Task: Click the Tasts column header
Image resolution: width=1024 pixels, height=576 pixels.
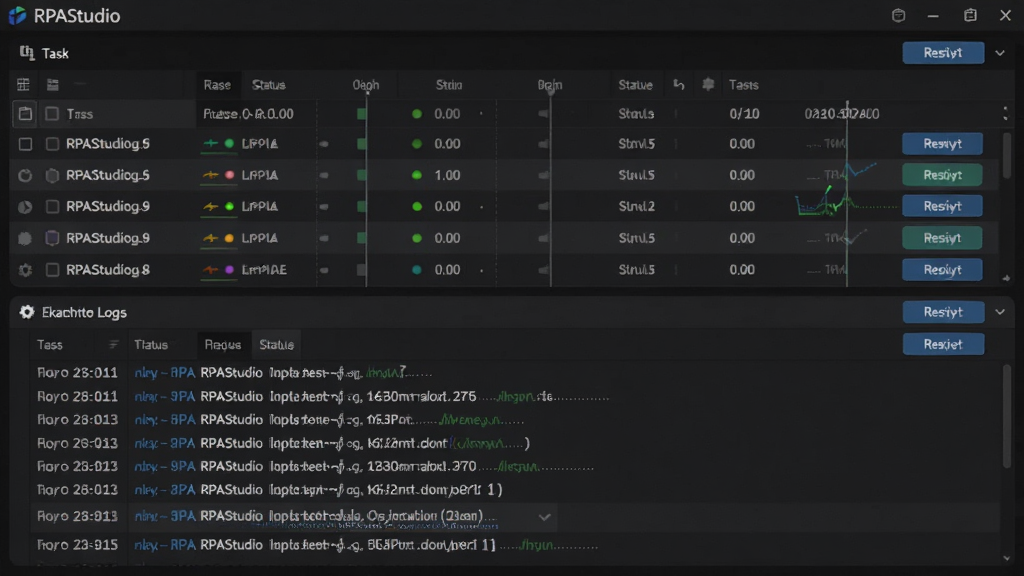Action: [744, 85]
